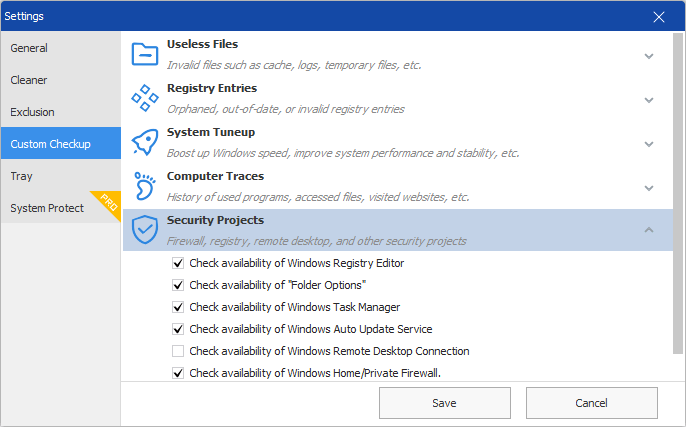Image resolution: width=686 pixels, height=427 pixels.
Task: Click the System Tuneup rocket icon
Action: [145, 142]
